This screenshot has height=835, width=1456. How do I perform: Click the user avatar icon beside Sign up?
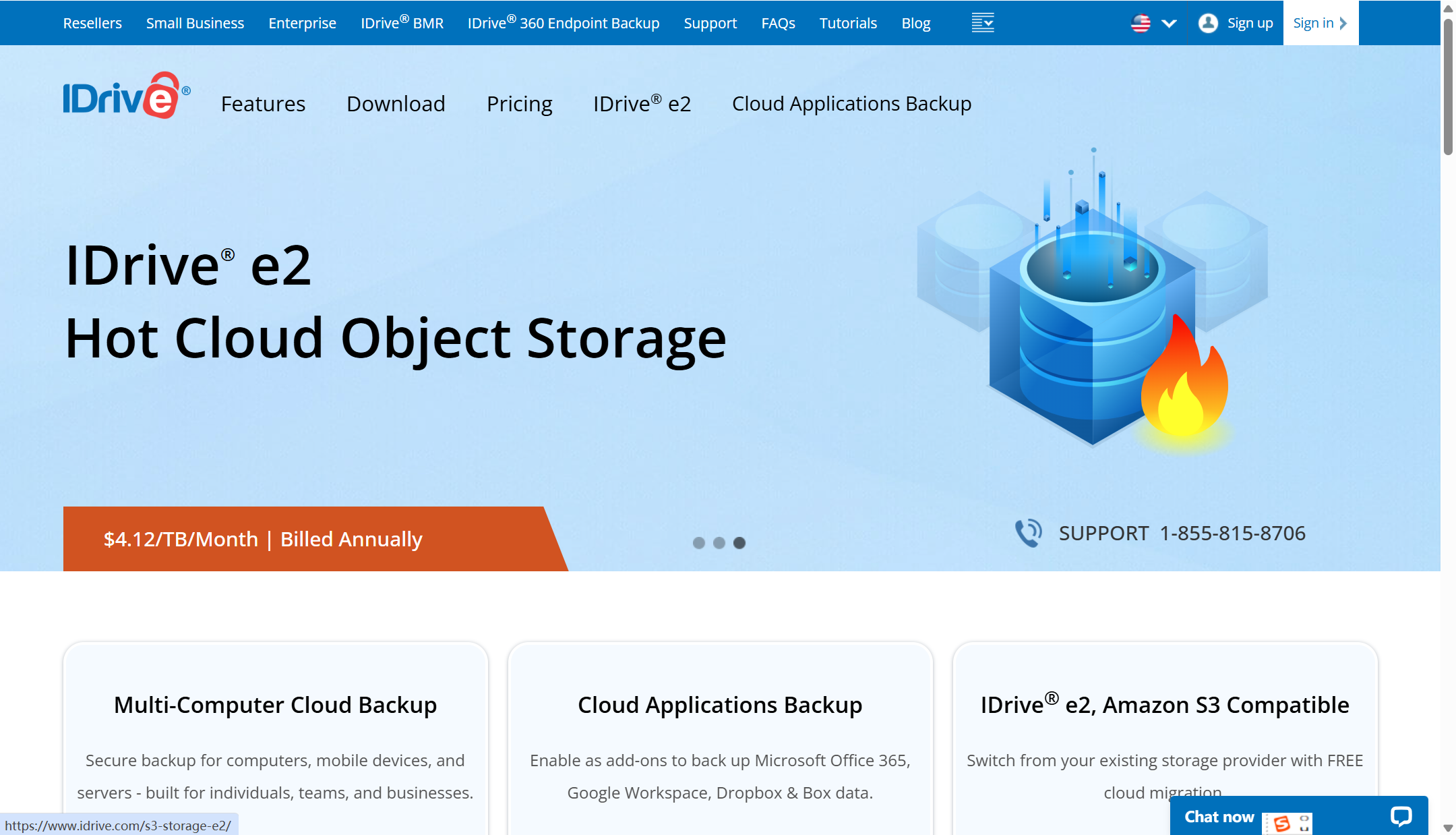[x=1208, y=23]
